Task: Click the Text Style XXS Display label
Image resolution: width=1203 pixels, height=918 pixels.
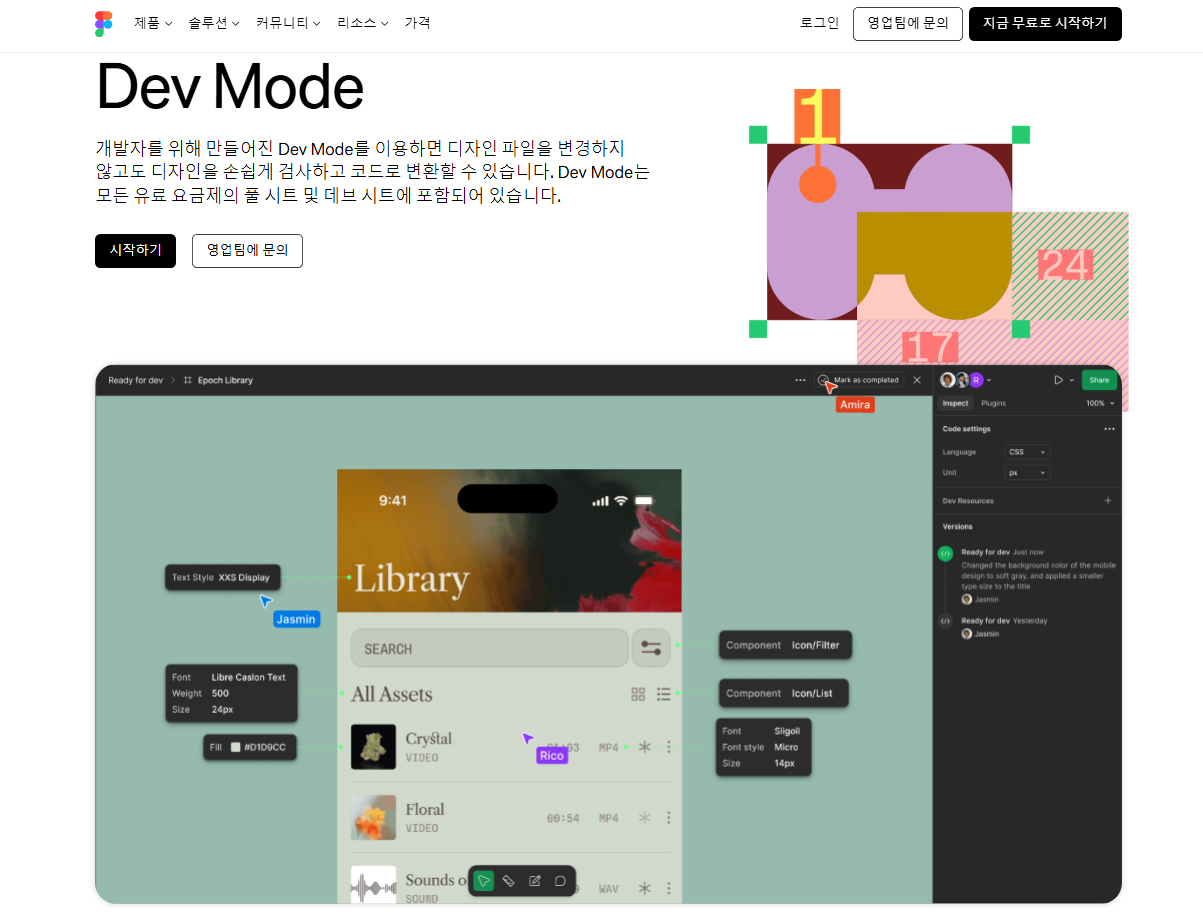Action: pyautogui.click(x=223, y=577)
